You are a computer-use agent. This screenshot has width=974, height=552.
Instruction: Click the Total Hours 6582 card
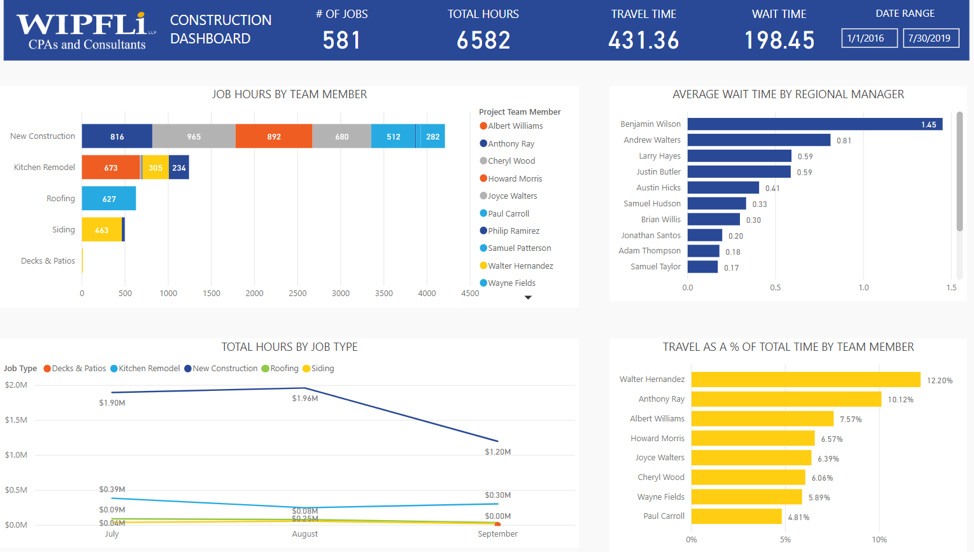(483, 30)
